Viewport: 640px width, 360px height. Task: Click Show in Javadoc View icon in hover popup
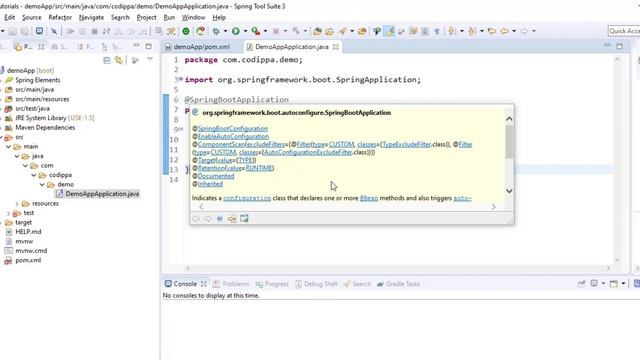[220, 219]
